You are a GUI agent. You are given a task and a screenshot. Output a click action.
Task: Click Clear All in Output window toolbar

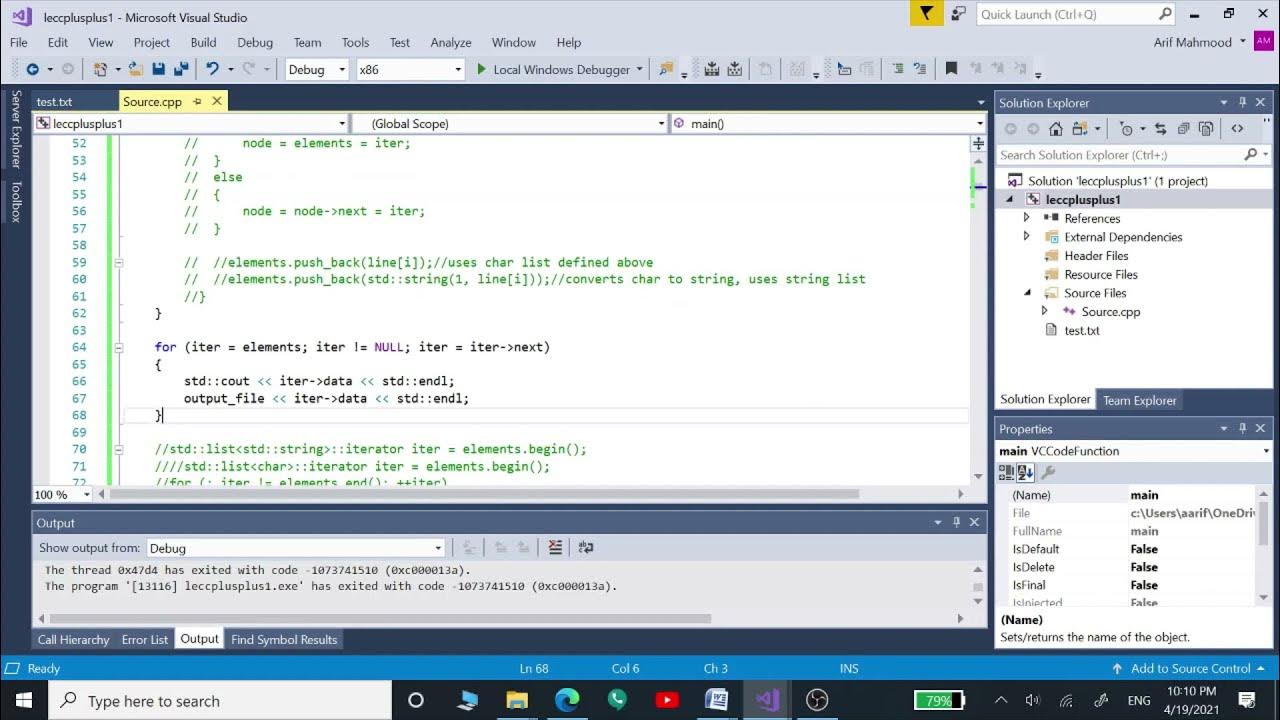pyautogui.click(x=555, y=547)
